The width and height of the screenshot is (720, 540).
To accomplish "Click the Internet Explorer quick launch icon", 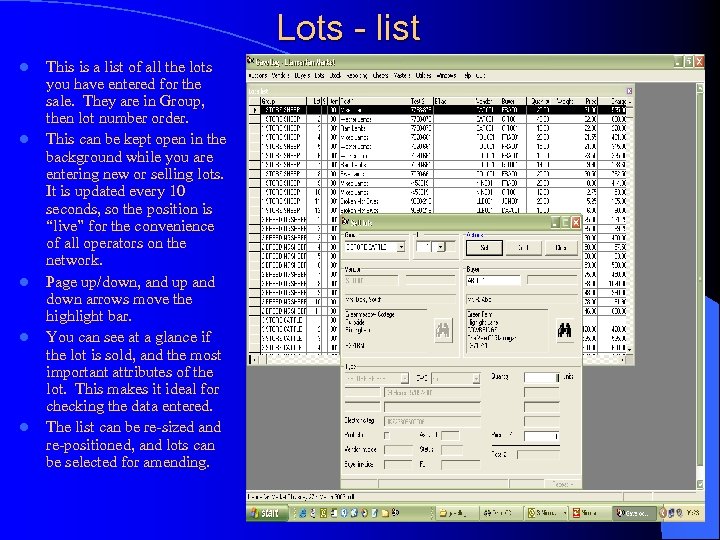I will (x=303, y=513).
